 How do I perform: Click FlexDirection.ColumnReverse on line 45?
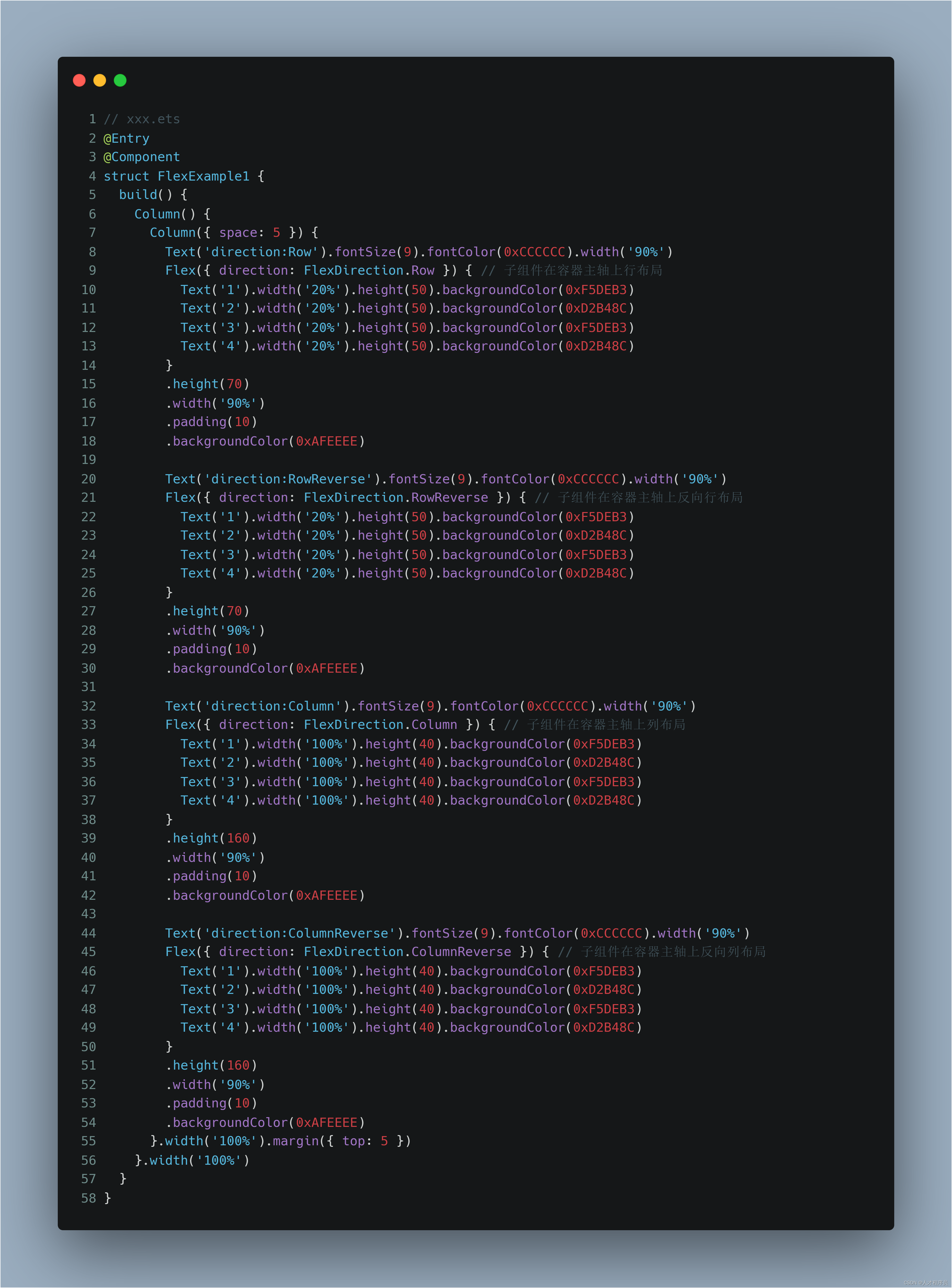click(407, 952)
